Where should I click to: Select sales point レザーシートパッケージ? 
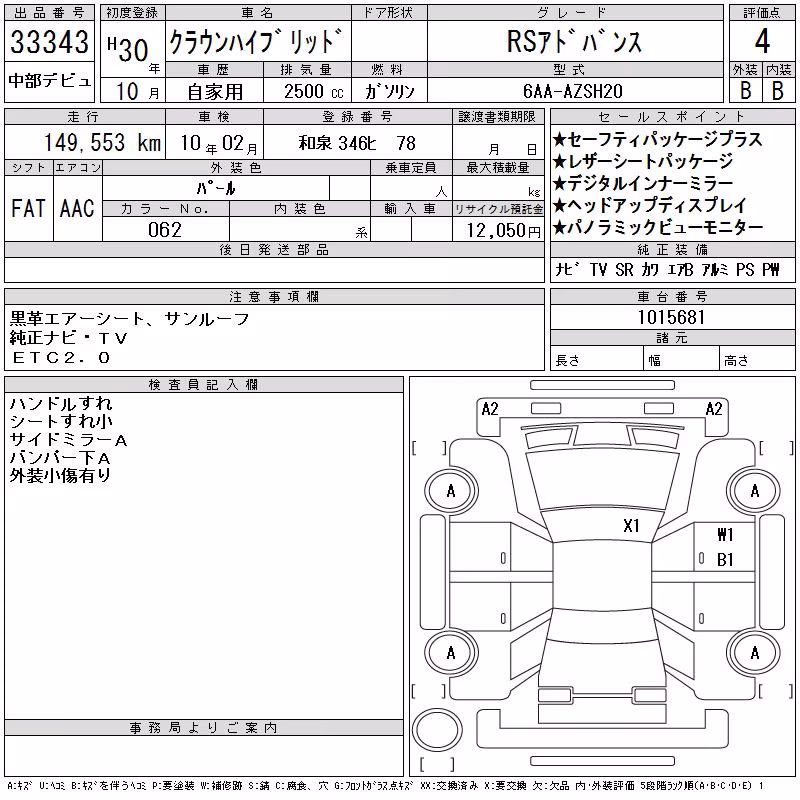(x=643, y=161)
